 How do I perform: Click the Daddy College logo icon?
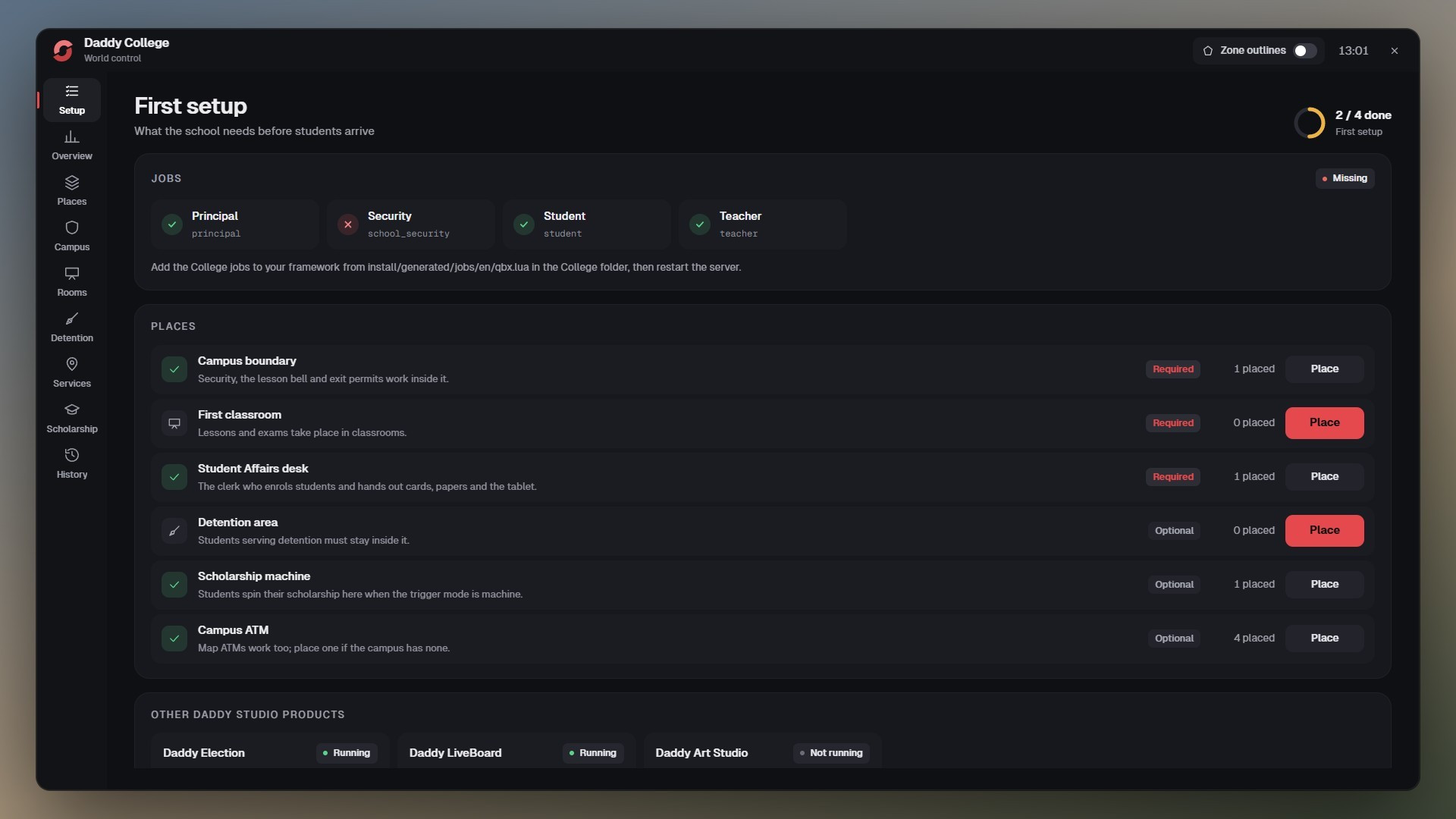tap(63, 50)
